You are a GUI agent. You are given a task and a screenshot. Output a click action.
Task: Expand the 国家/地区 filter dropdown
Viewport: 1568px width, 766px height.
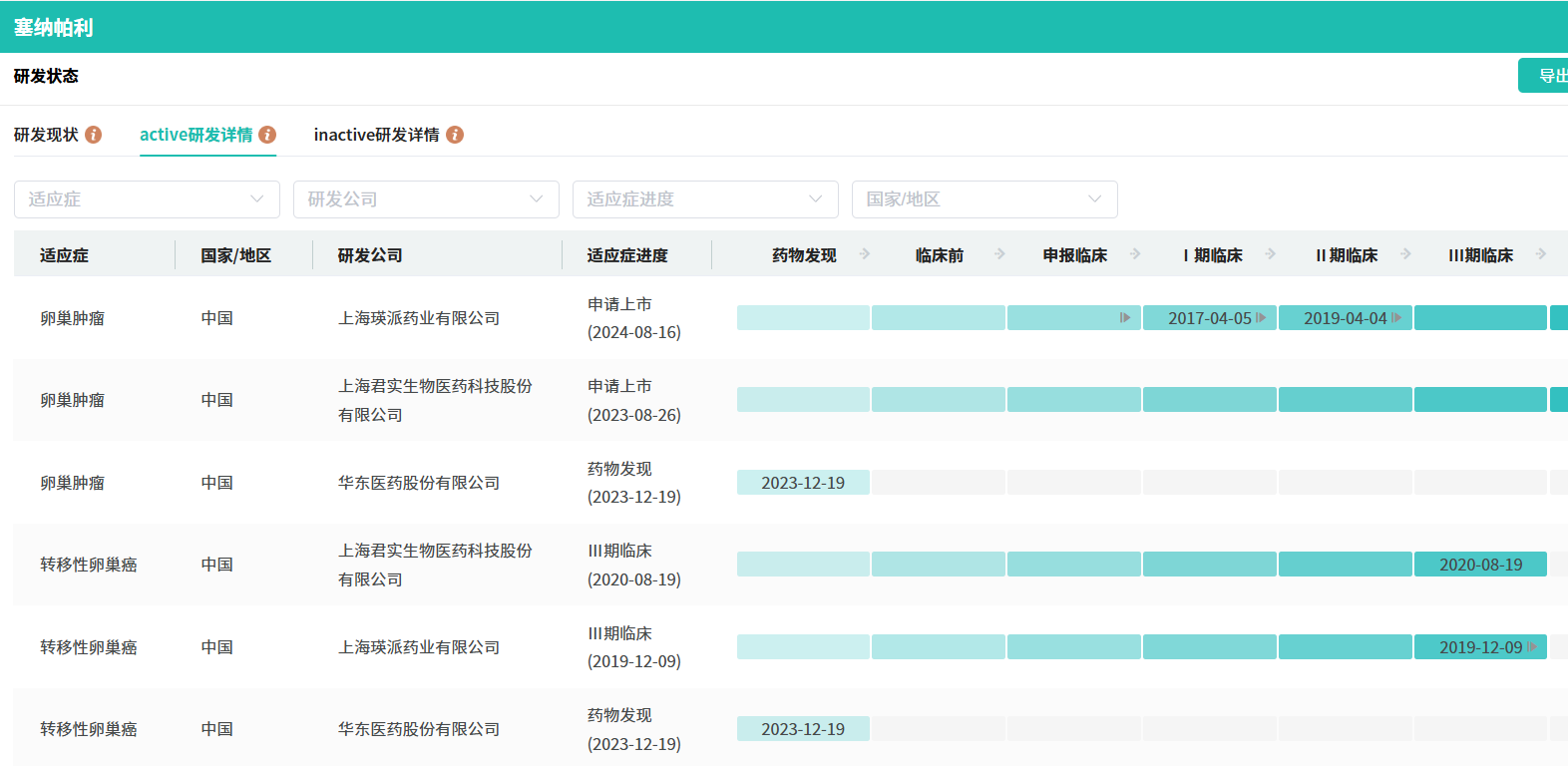coord(984,199)
